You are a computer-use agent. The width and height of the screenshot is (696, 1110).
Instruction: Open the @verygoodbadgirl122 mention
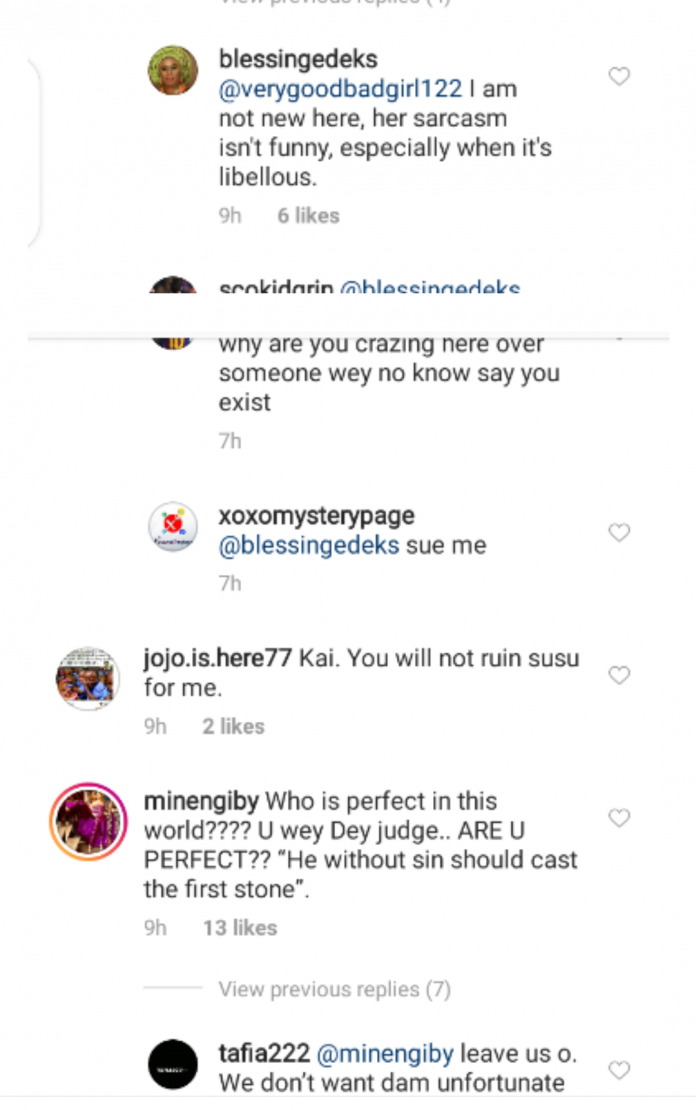click(341, 89)
